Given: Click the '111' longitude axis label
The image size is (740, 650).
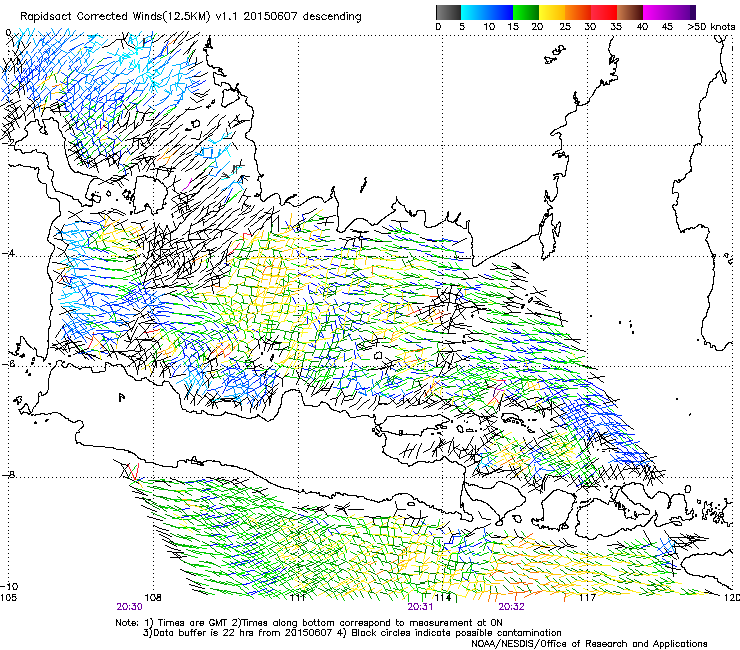Looking at the screenshot, I should 297,598.
